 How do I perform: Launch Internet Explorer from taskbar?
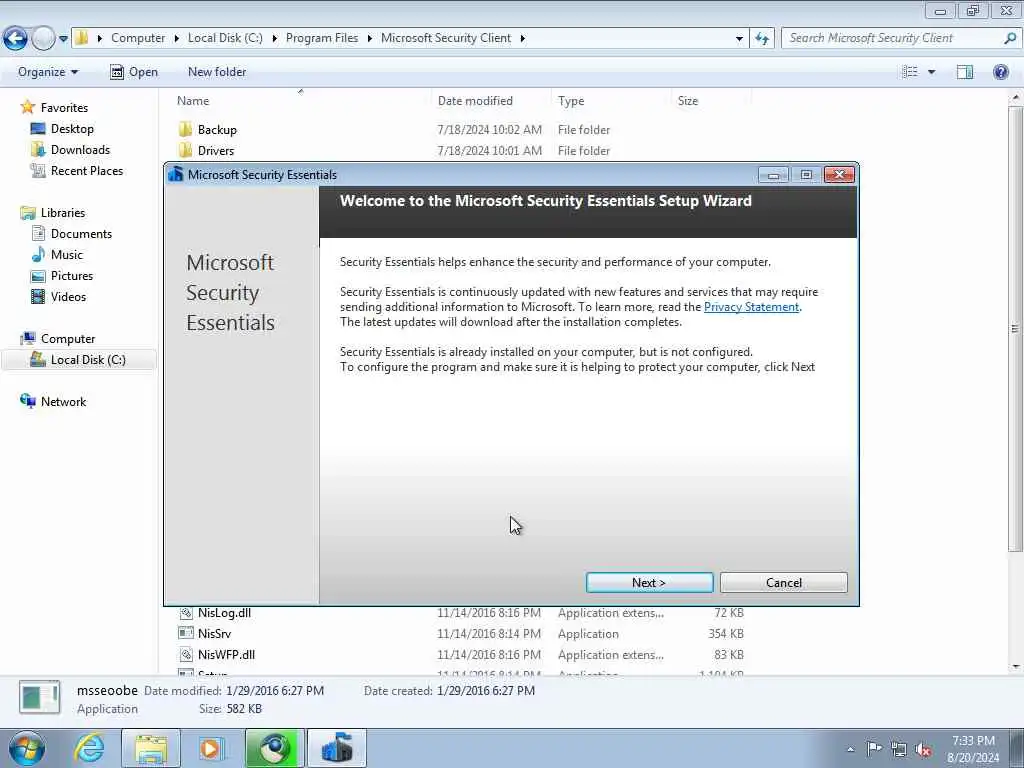[x=89, y=748]
